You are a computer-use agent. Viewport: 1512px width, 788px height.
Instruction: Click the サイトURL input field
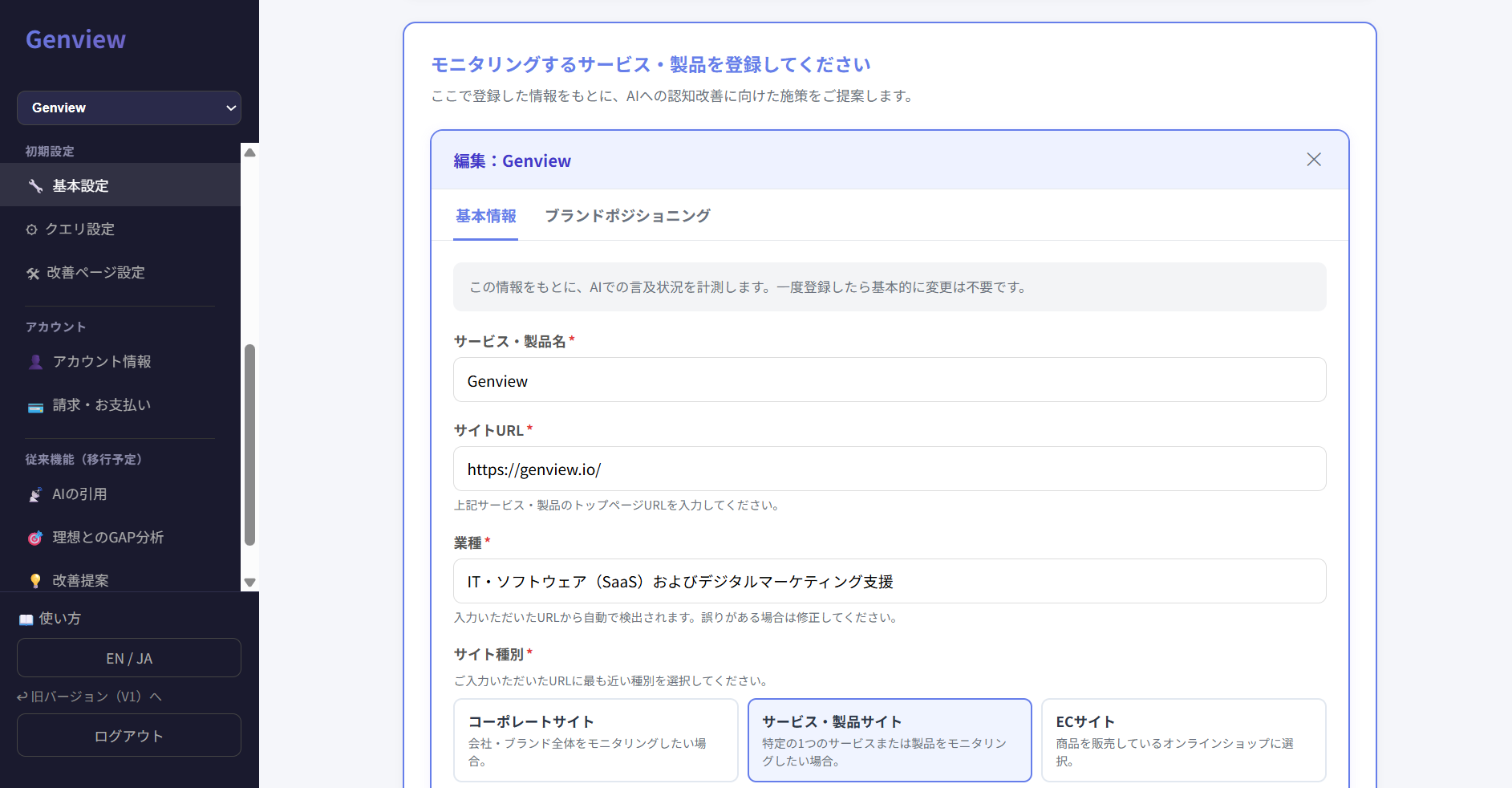890,469
